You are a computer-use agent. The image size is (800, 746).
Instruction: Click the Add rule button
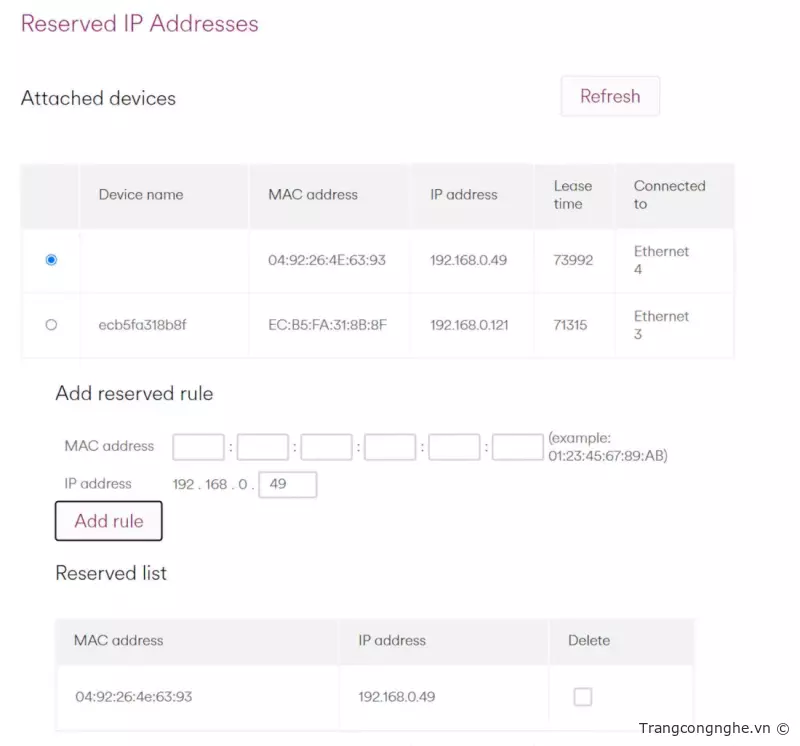(109, 521)
